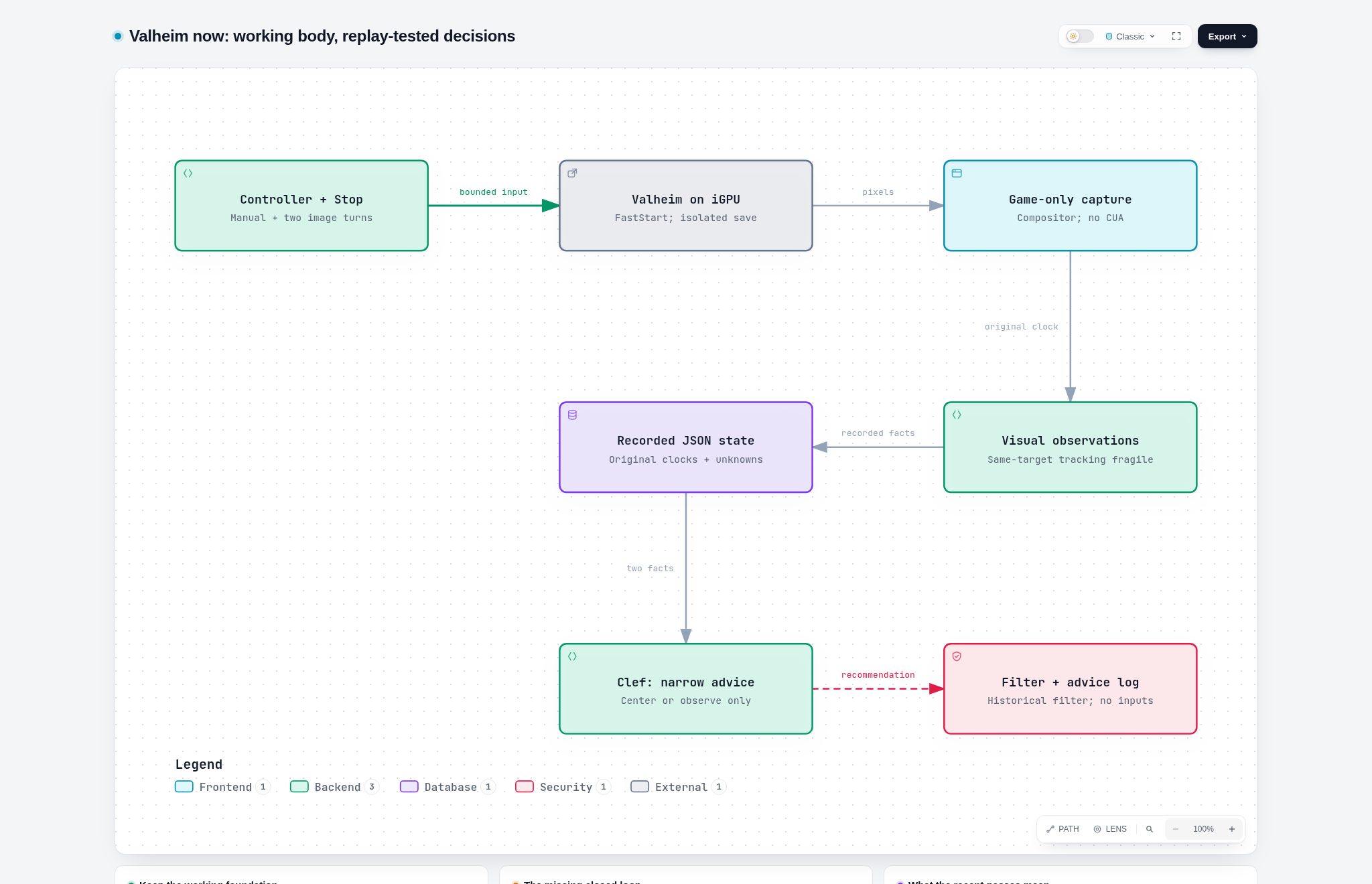The height and width of the screenshot is (884, 1372).
Task: Click the 'recommendation' edge label
Action: (878, 675)
